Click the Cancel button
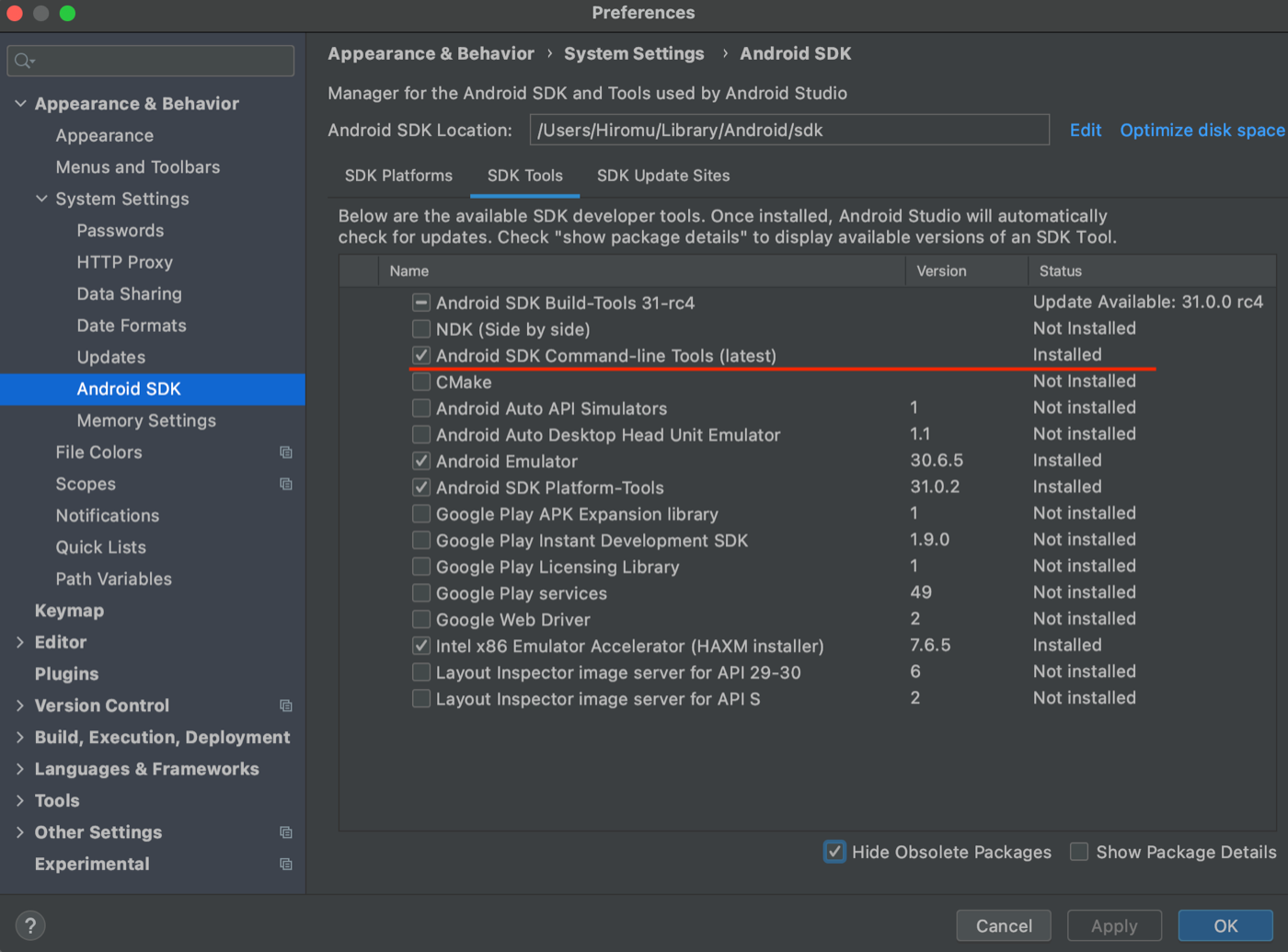1288x952 pixels. pyautogui.click(x=1004, y=925)
